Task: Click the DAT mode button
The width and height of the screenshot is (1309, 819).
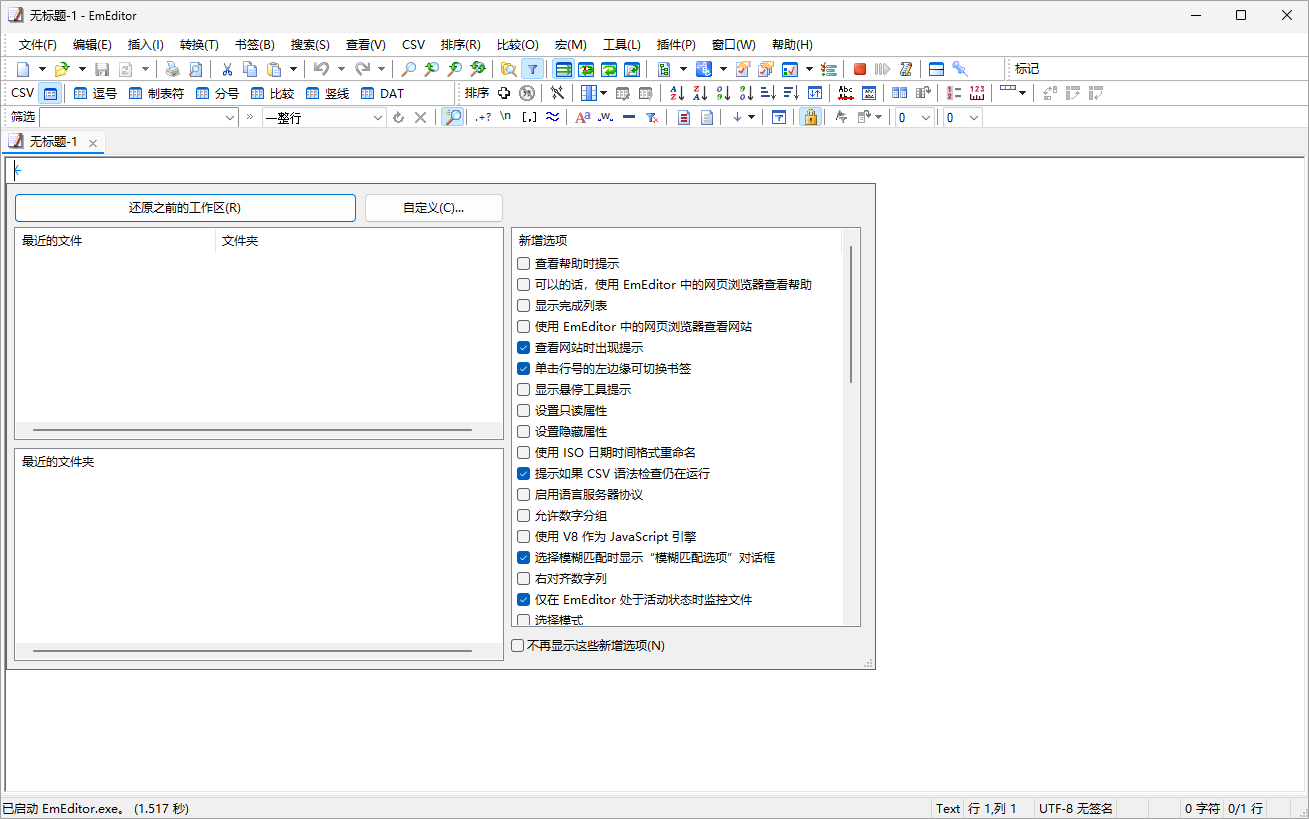Action: (x=382, y=93)
